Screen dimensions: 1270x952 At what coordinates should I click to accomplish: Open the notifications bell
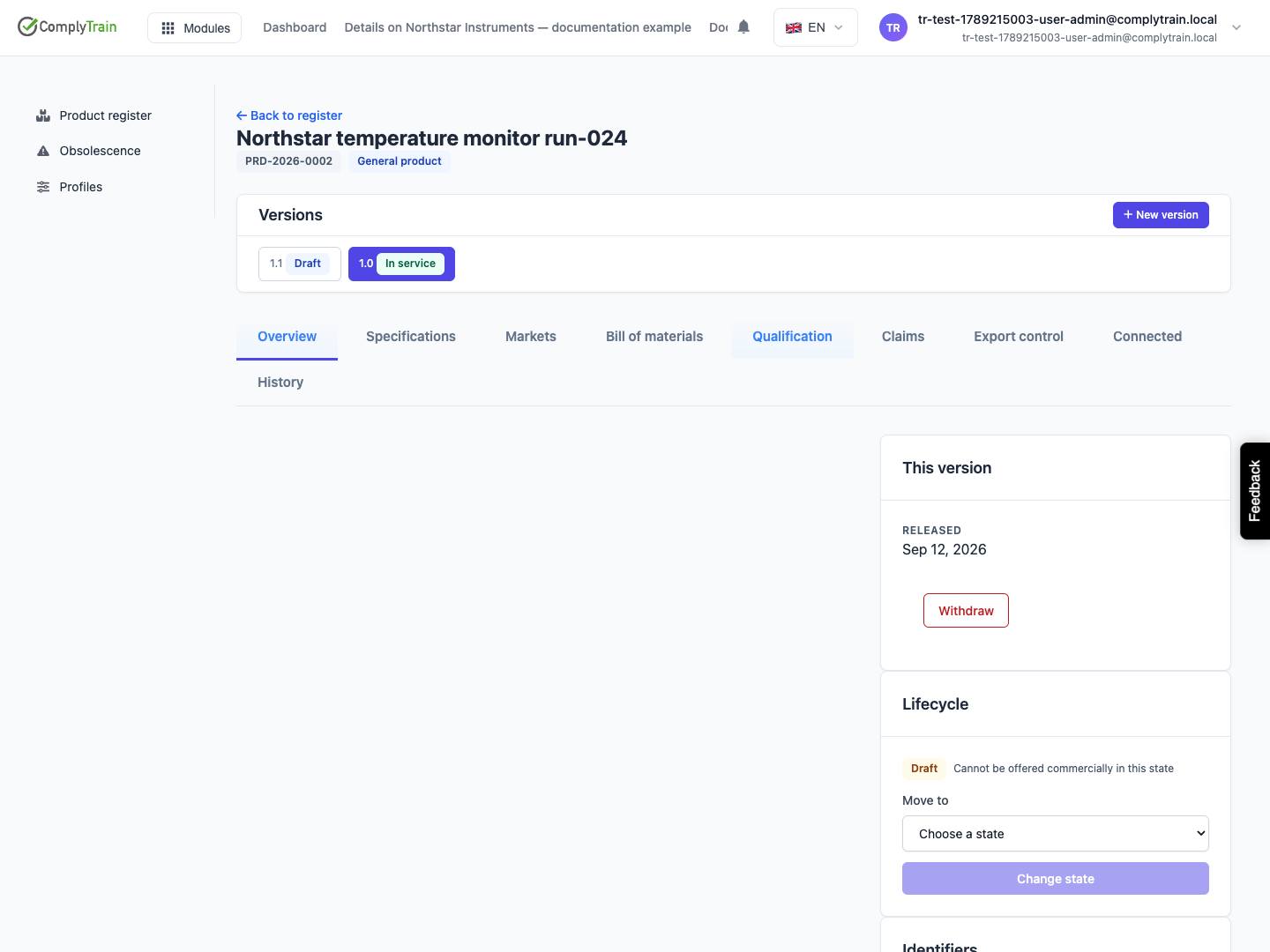[743, 26]
